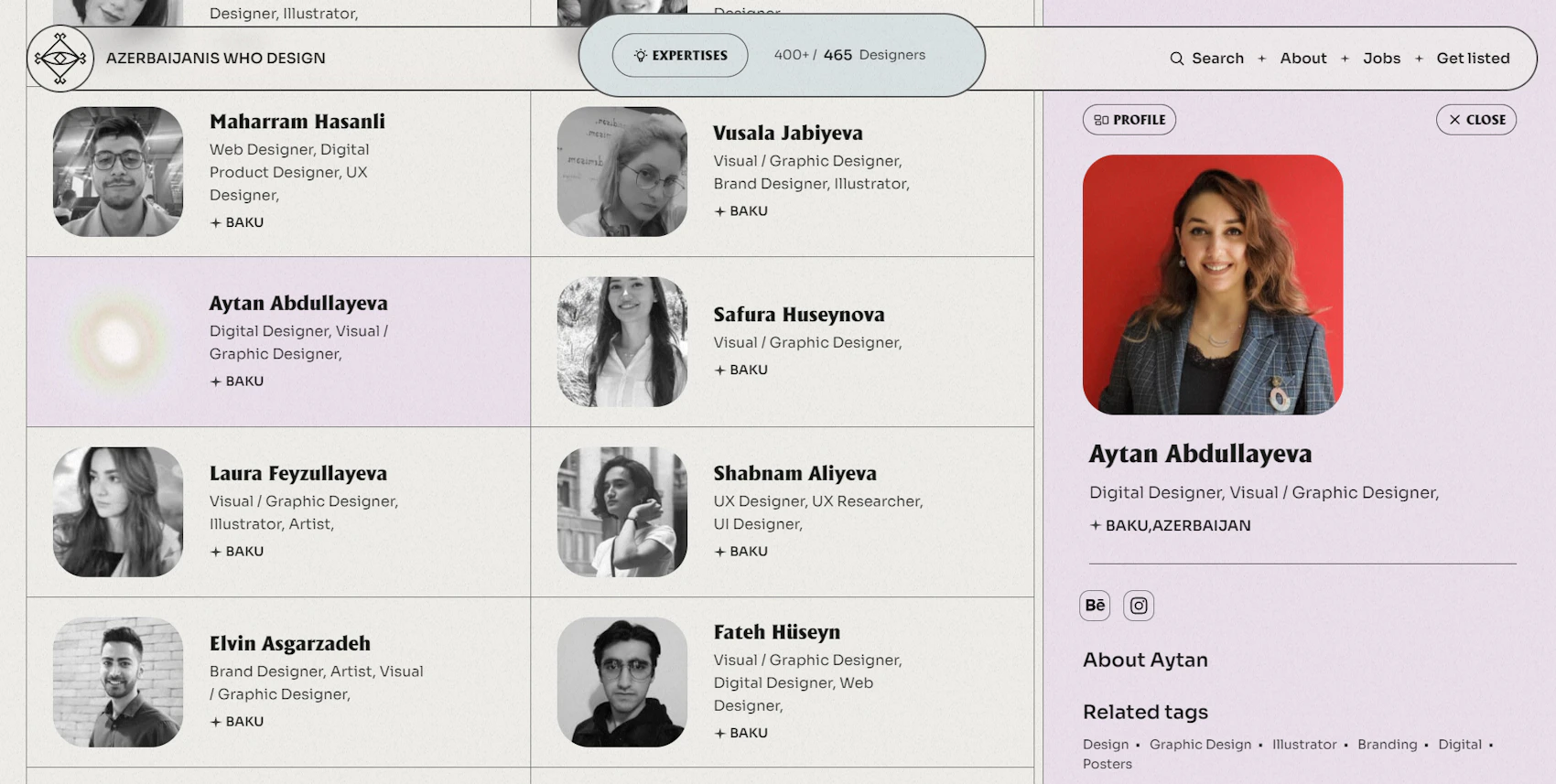Click BAKU location under Aytan Abdullayeva in list
Screen dimensions: 1556x784
click(237, 381)
